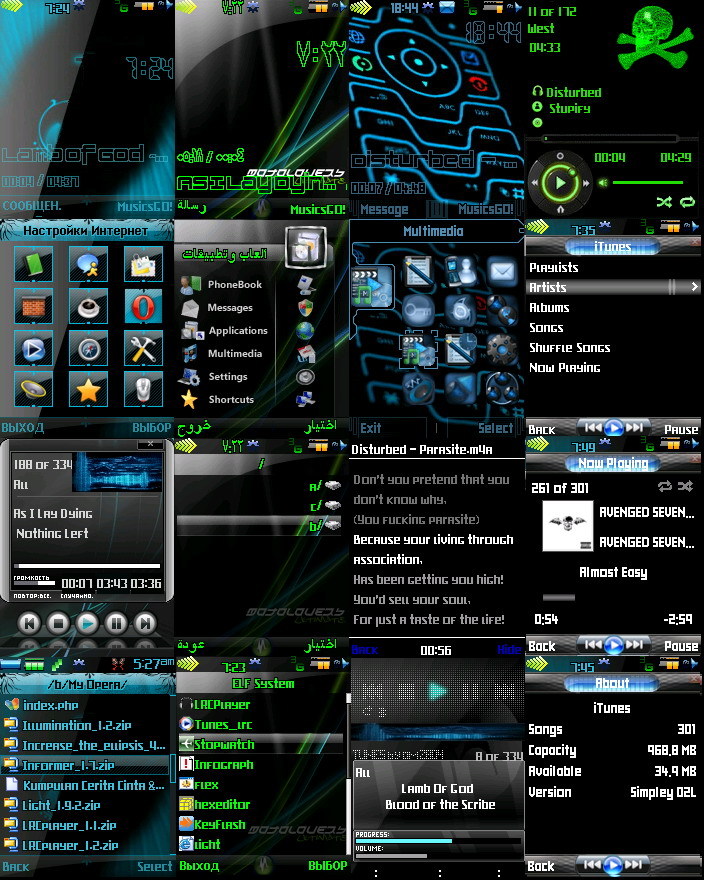This screenshot has height=880, width=704.
Task: Click the skip-next button in the As I Lay Dying player
Action: (x=145, y=623)
